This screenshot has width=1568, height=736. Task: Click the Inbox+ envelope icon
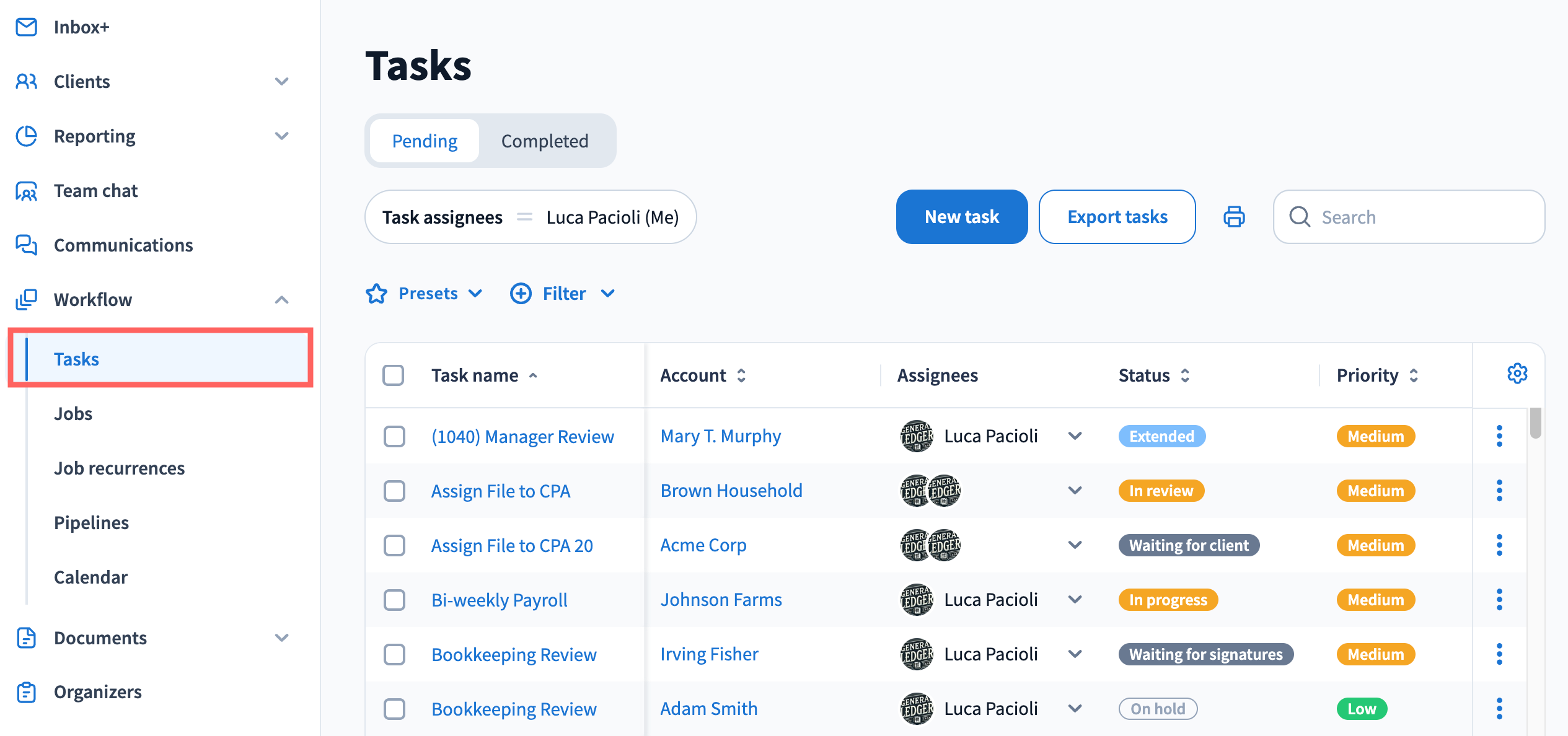(x=26, y=27)
